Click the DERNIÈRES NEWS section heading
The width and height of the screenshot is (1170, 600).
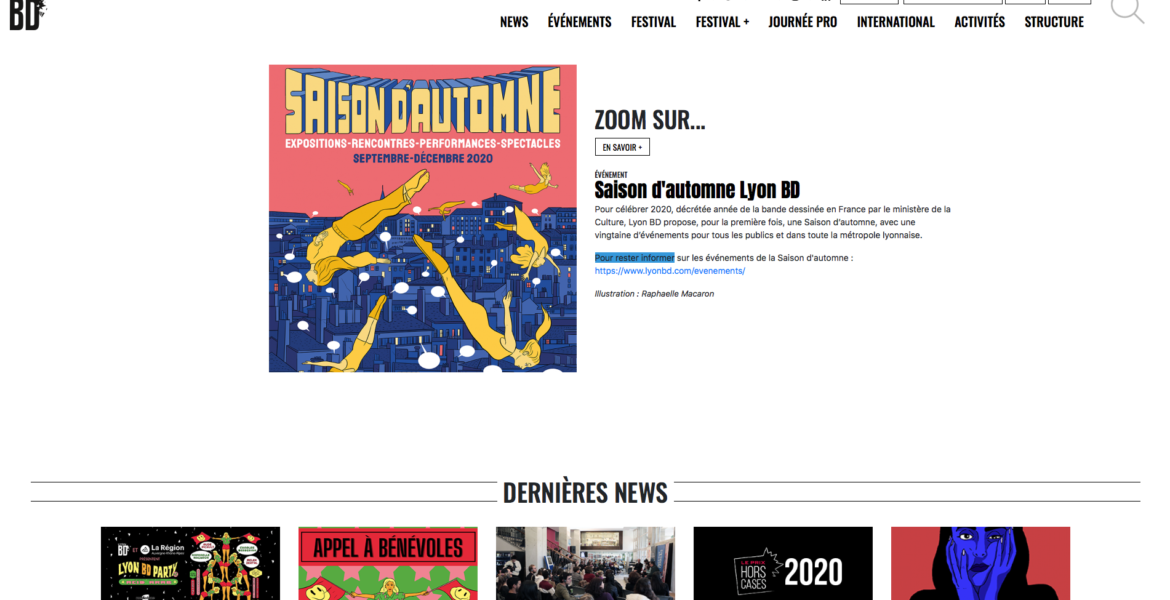click(585, 493)
